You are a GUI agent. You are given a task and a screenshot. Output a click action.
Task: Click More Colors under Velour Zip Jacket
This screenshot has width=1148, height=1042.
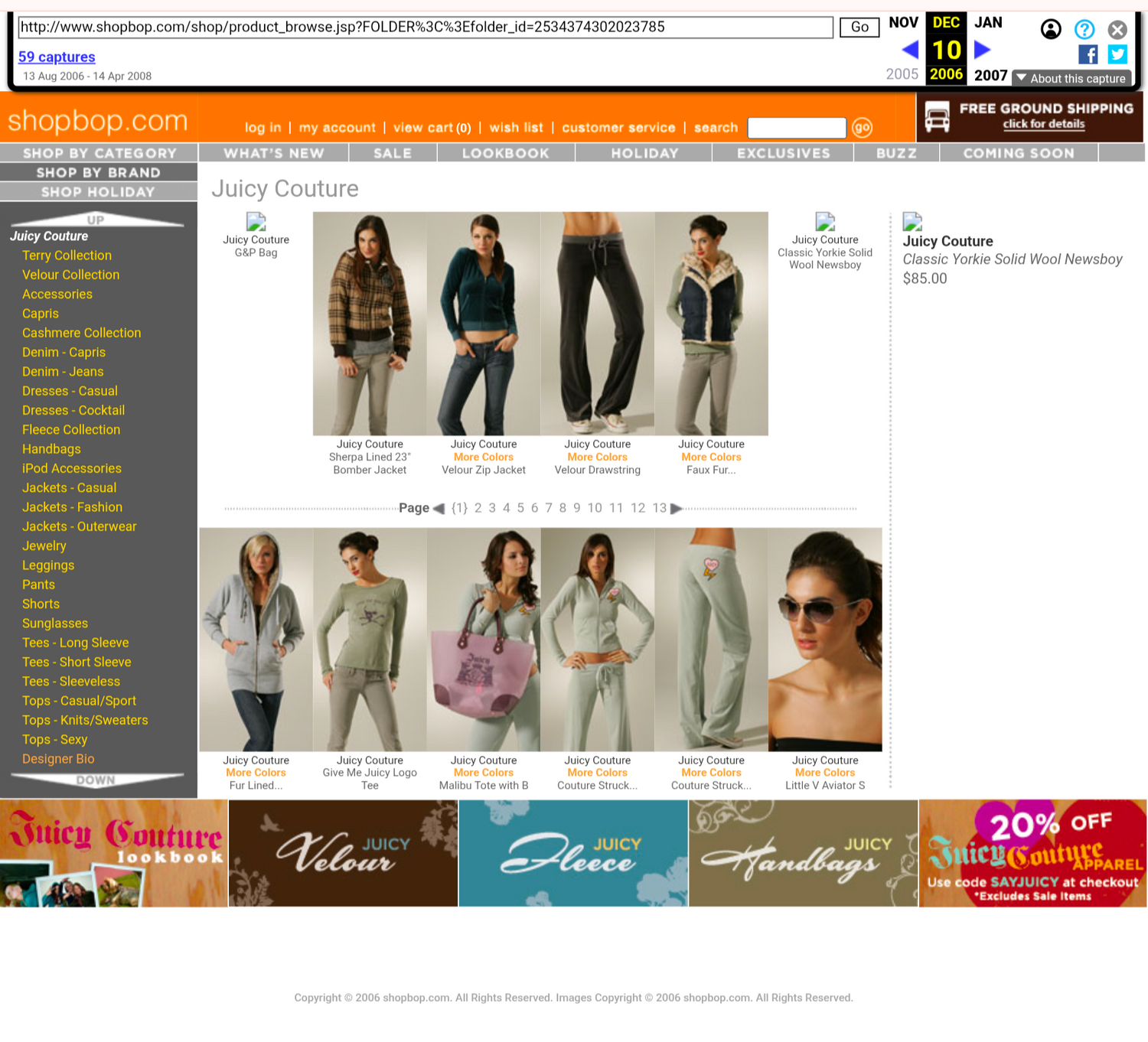[x=484, y=457]
